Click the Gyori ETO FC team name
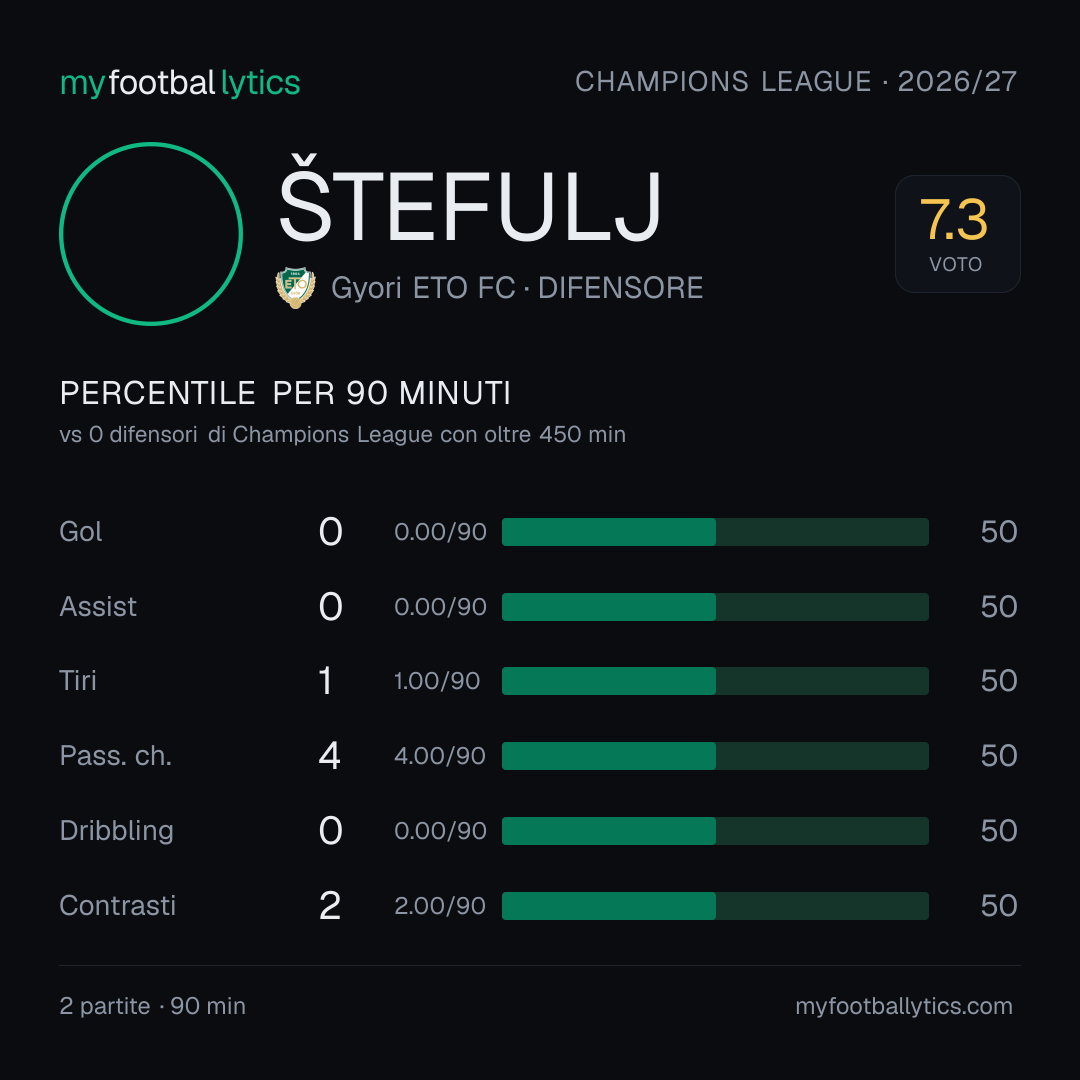The height and width of the screenshot is (1080, 1080). [x=423, y=288]
